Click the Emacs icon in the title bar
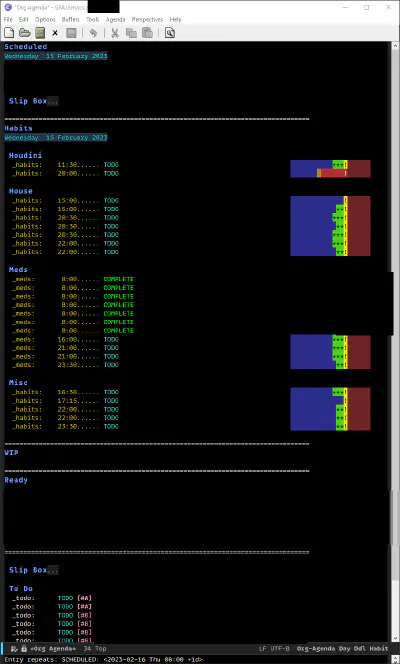This screenshot has width=400, height=664. tap(7, 7)
